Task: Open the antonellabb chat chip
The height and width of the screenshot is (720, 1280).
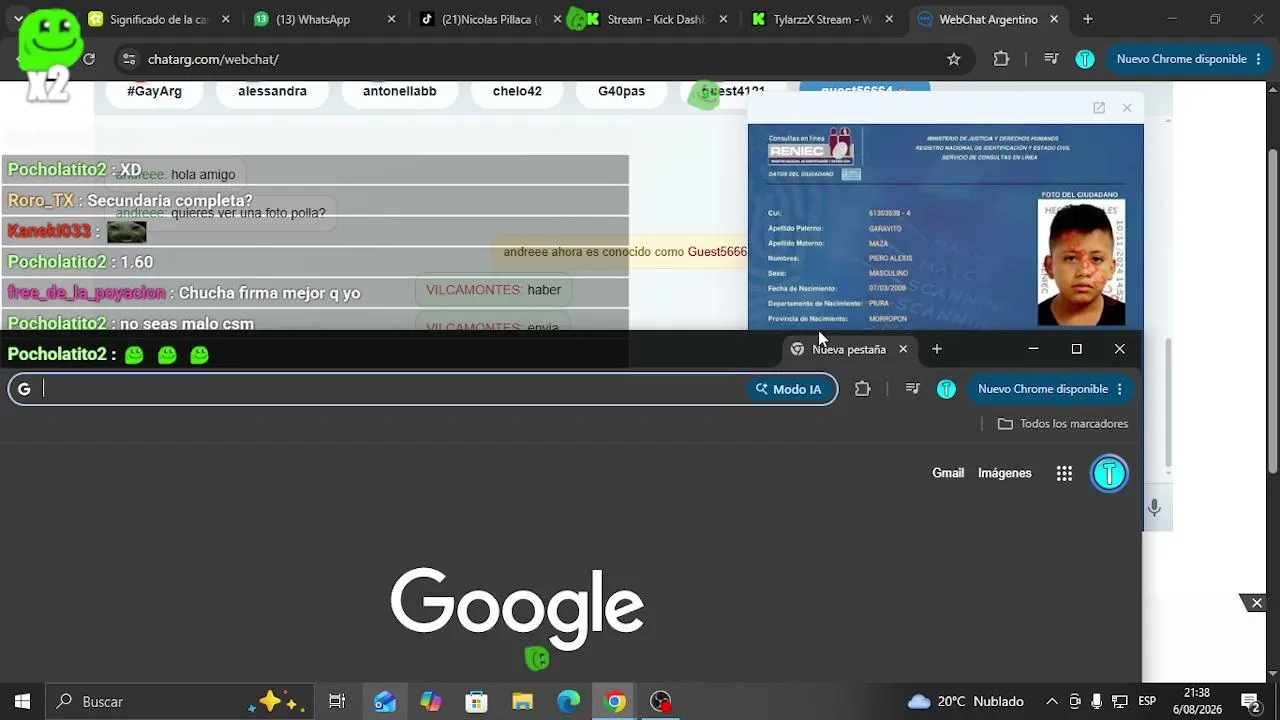Action: (399, 91)
